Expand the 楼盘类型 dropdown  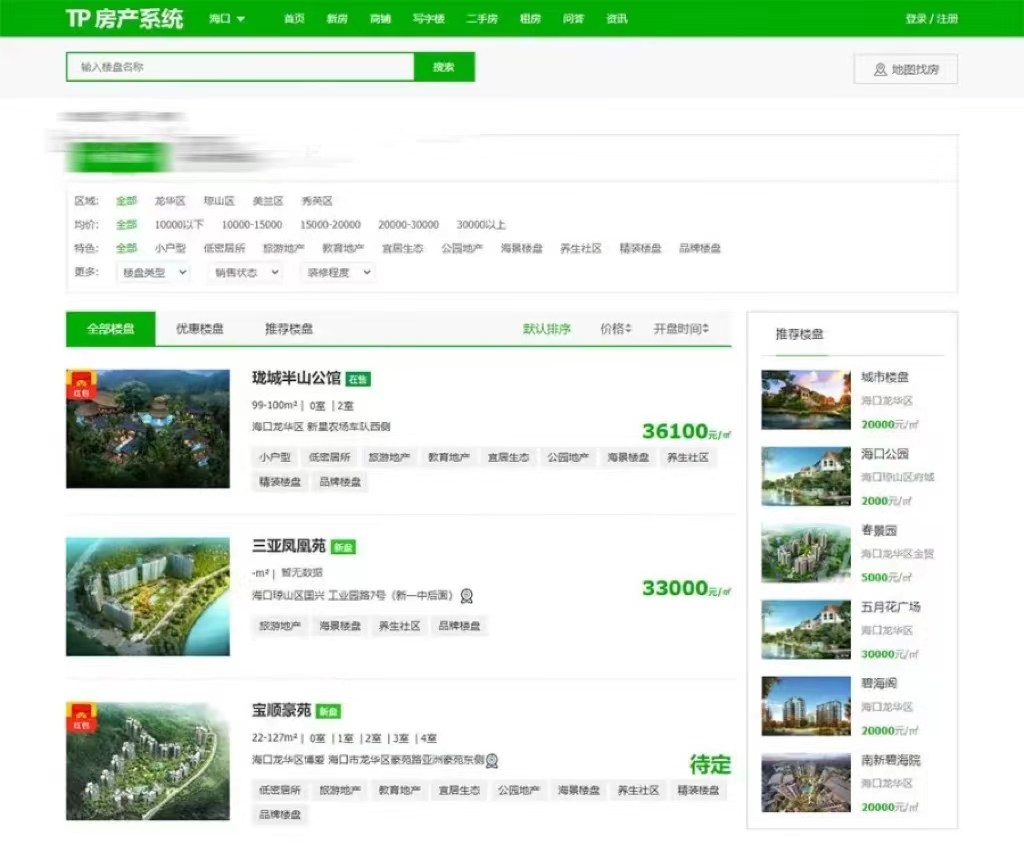pyautogui.click(x=153, y=272)
